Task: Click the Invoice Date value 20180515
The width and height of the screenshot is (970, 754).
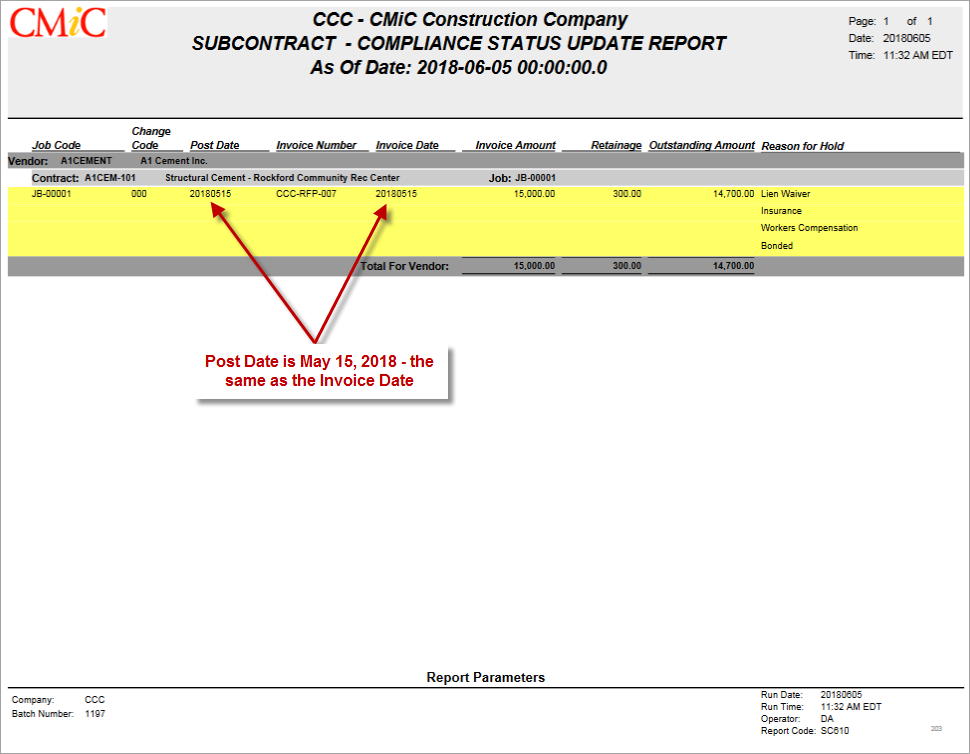Action: click(x=397, y=194)
